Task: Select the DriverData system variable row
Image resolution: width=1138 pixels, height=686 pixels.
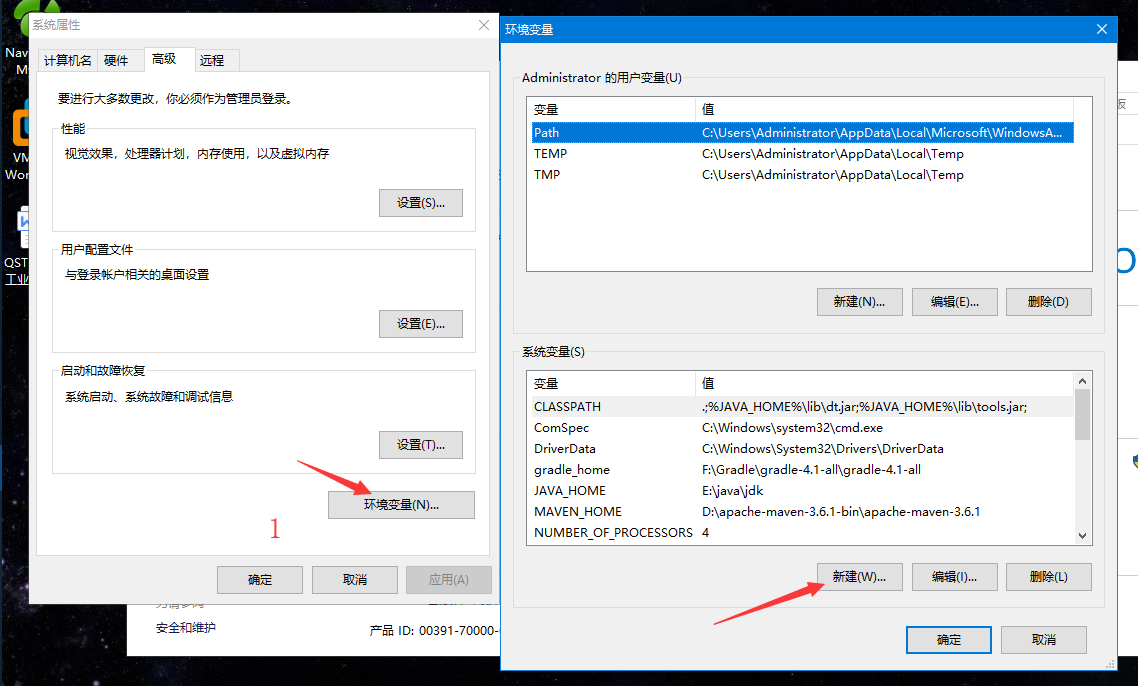Action: 802,449
